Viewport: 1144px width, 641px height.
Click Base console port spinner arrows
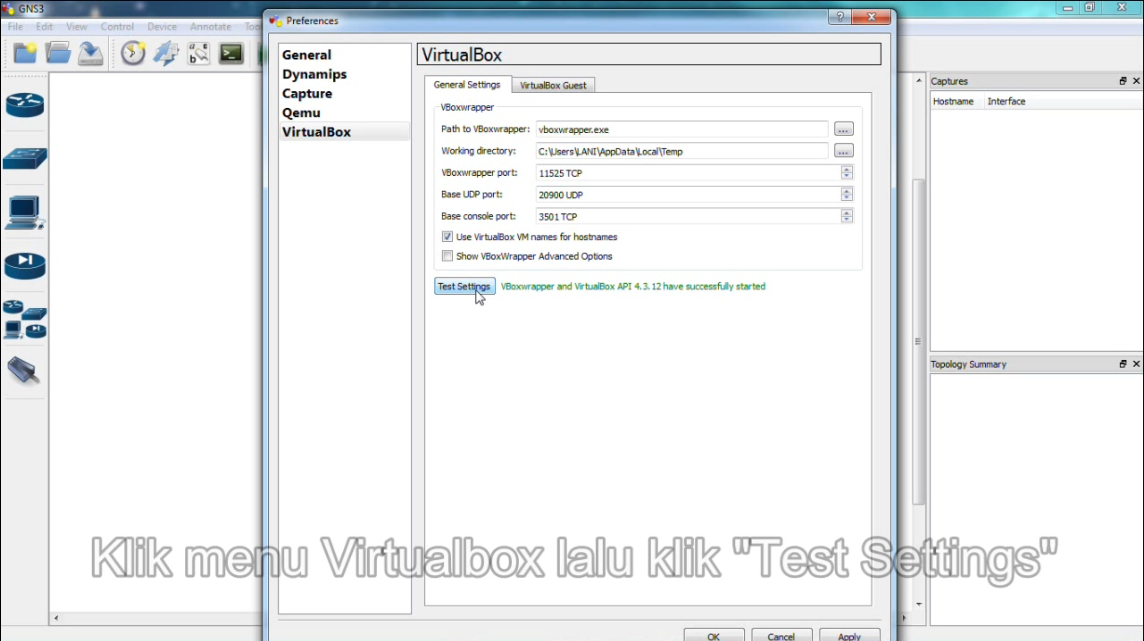point(846,217)
